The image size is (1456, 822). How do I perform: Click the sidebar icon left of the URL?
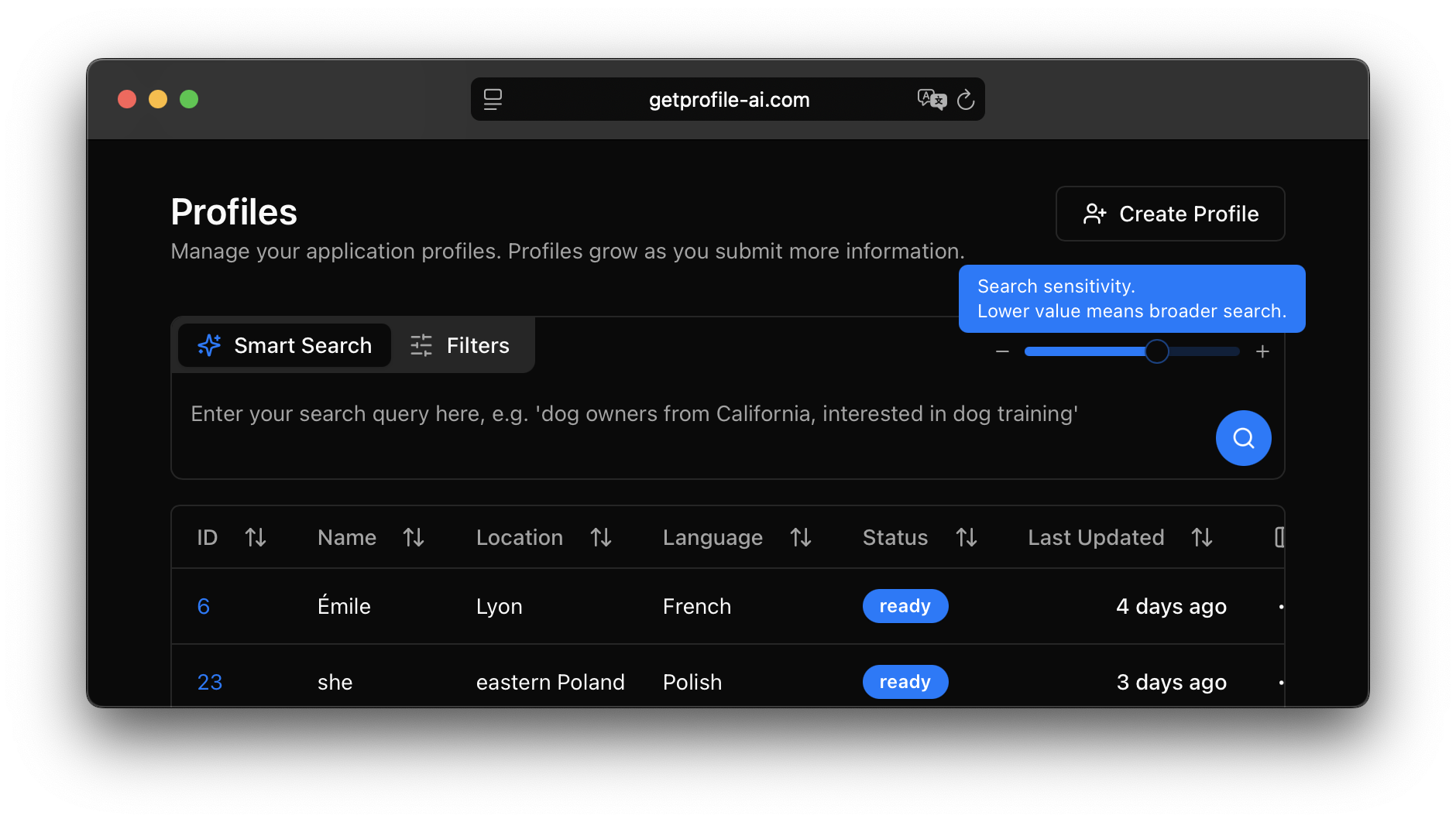(x=493, y=99)
